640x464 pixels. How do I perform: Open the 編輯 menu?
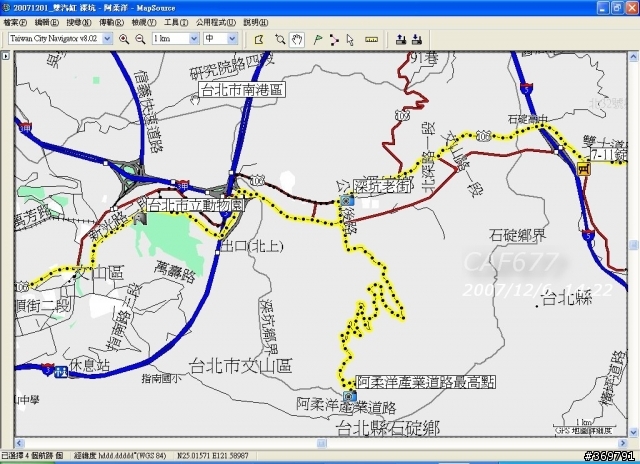(x=47, y=22)
